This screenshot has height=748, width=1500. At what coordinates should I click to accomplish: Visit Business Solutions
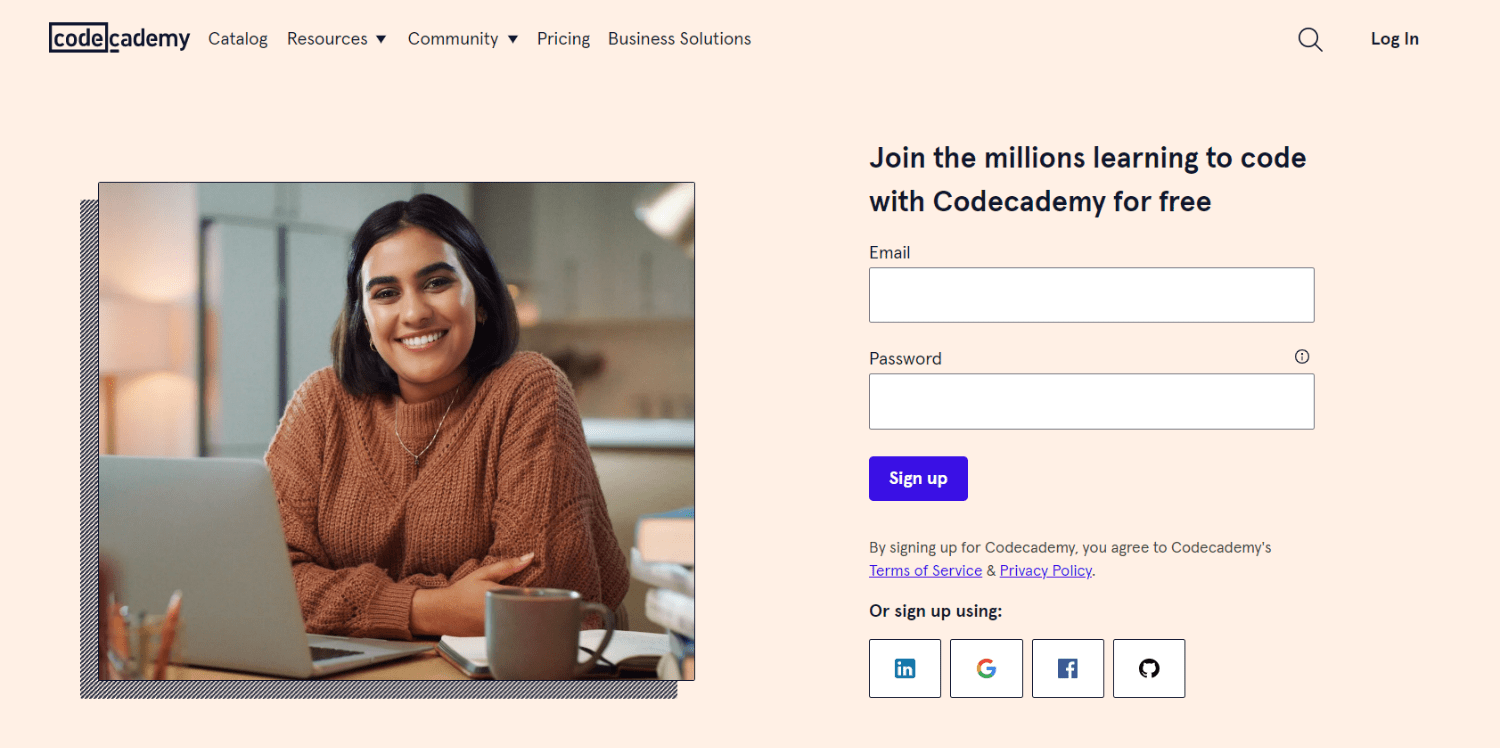679,38
